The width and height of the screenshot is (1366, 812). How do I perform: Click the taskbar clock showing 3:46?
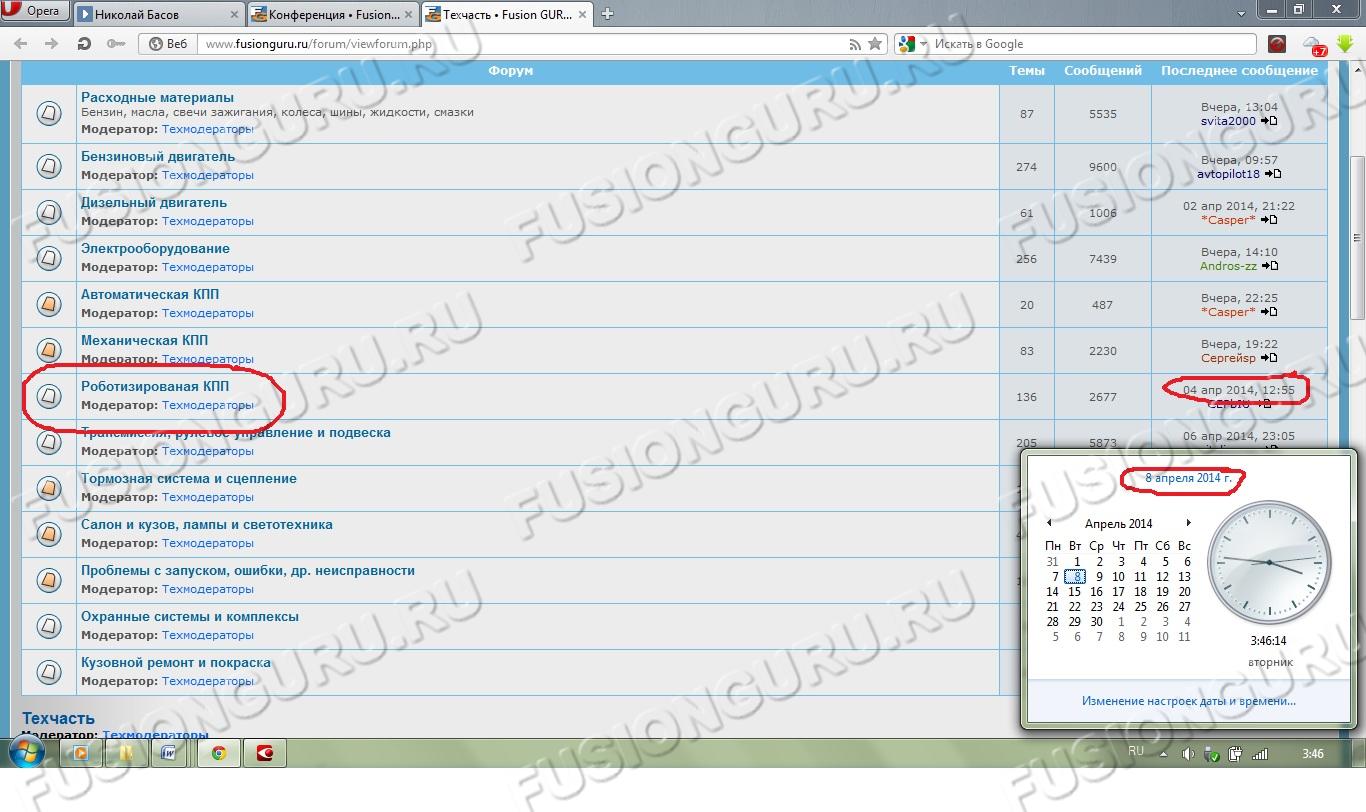point(1313,754)
